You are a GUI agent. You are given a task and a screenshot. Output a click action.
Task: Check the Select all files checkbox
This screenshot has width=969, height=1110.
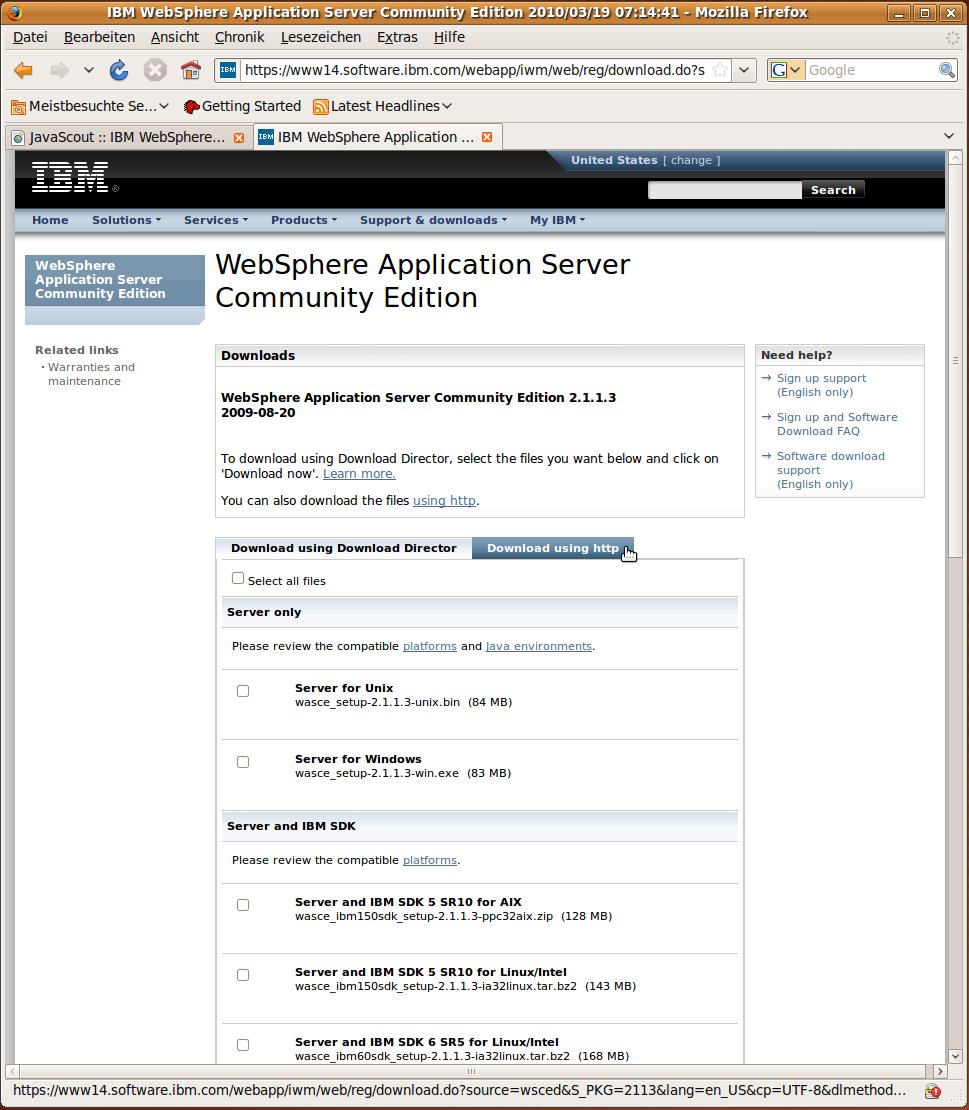[238, 578]
